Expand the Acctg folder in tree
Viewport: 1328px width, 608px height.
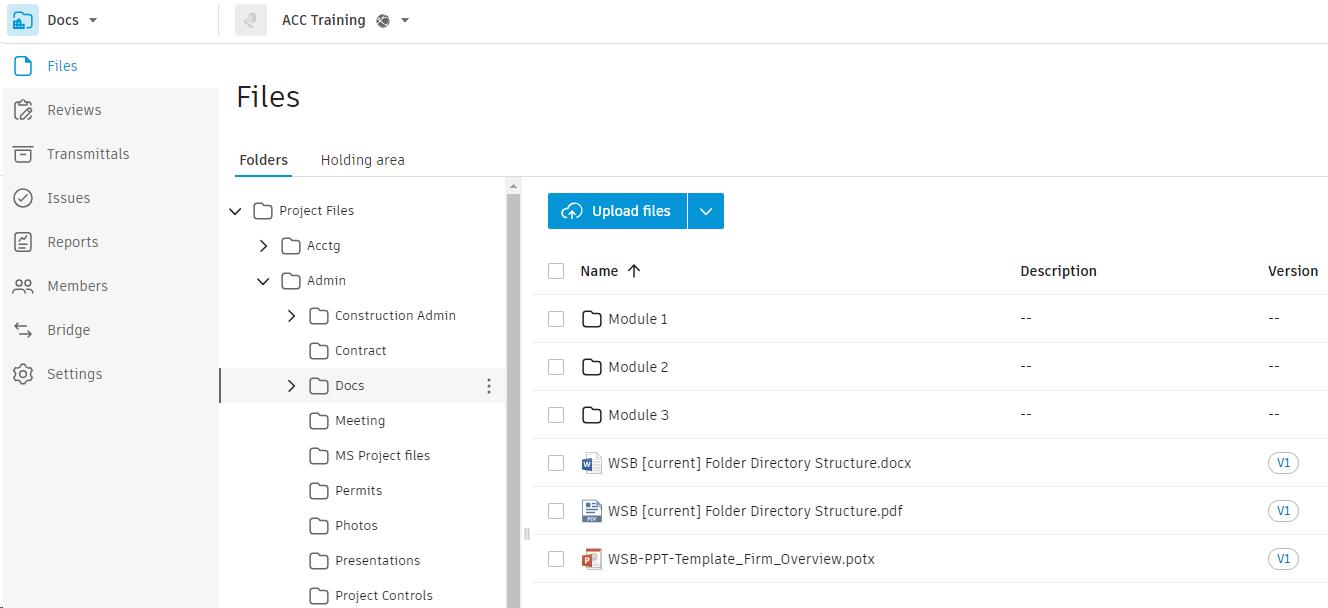pyautogui.click(x=263, y=246)
